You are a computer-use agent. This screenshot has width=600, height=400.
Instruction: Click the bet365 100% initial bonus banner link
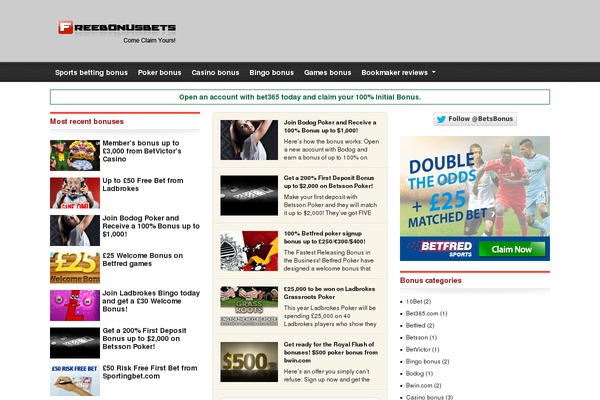click(x=300, y=97)
